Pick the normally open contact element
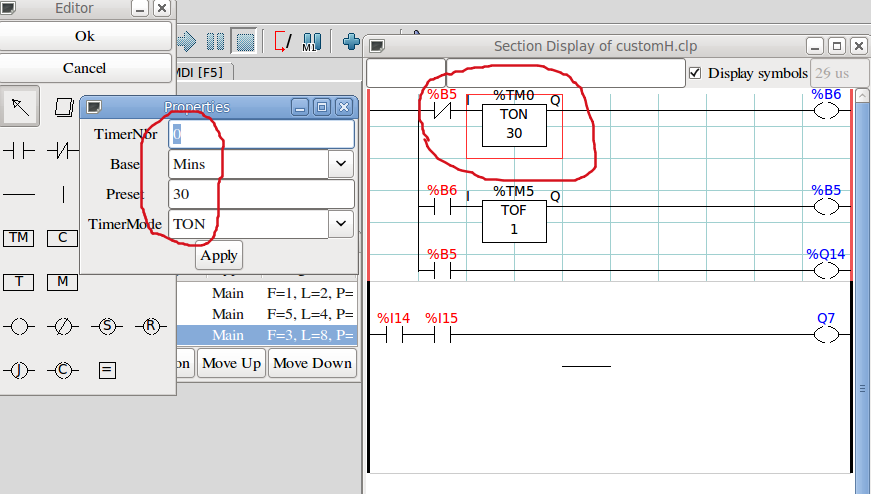 tap(19, 151)
